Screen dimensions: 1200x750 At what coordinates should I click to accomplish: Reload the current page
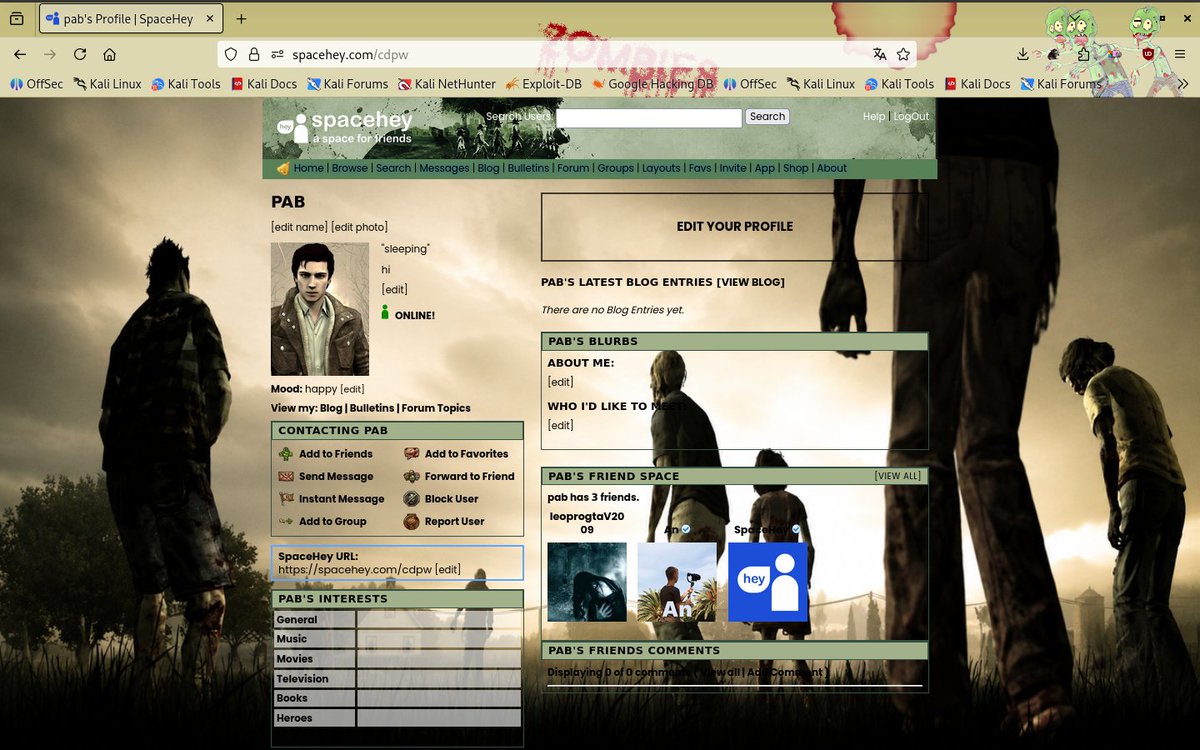80,54
